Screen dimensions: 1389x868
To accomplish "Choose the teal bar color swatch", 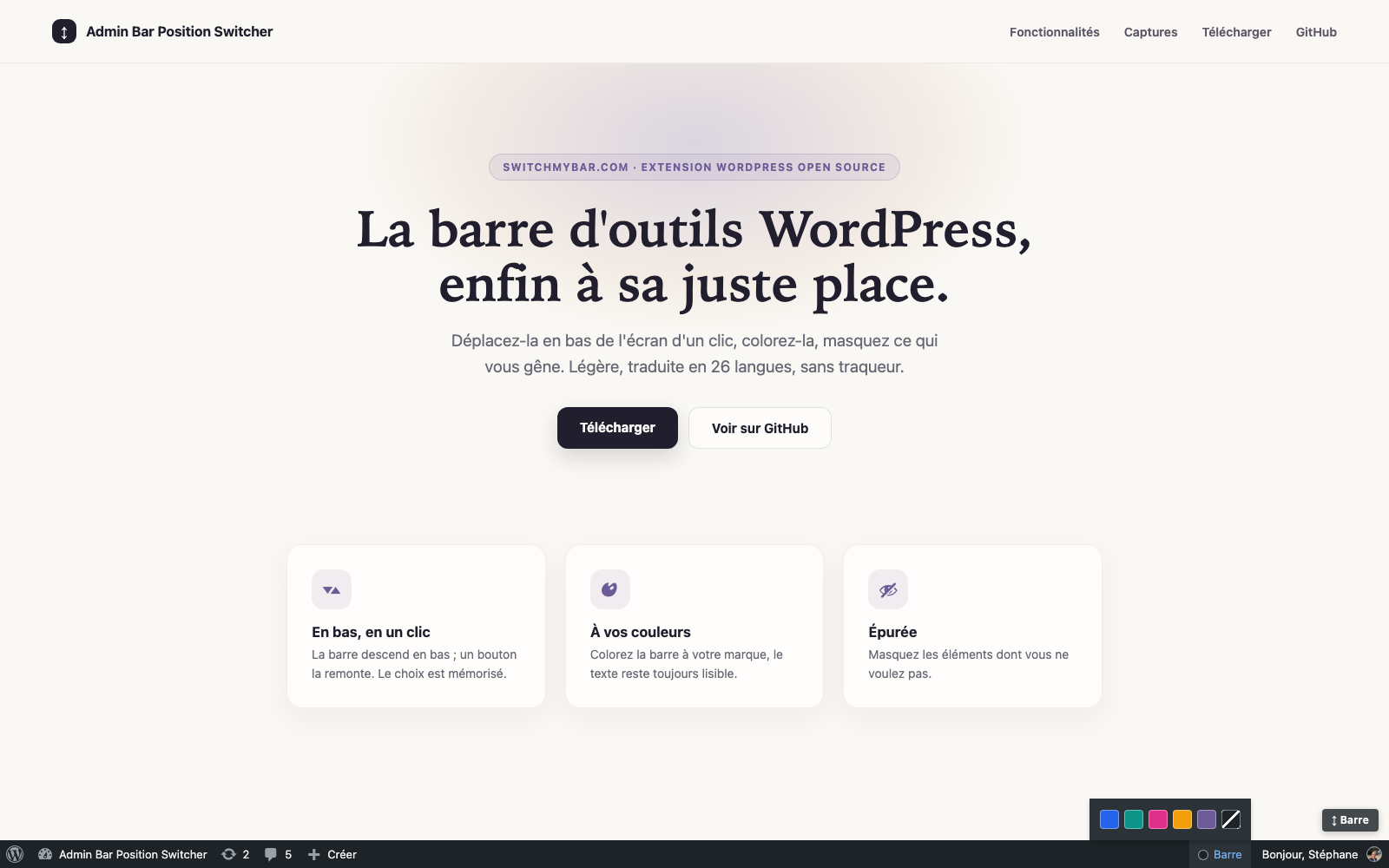I will tap(1134, 819).
